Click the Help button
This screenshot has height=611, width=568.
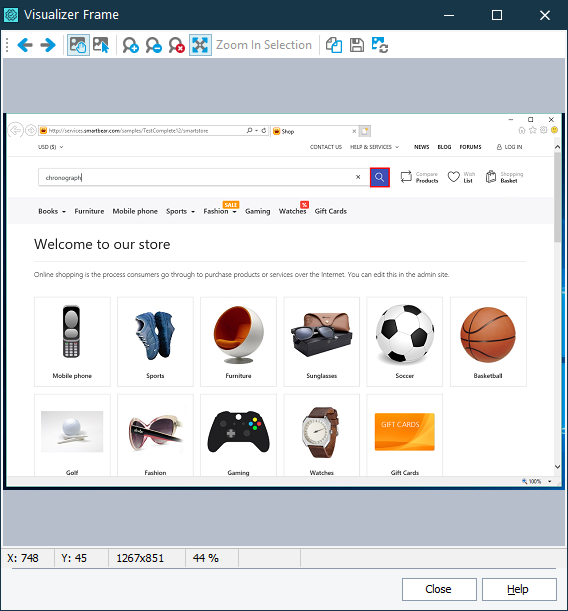point(519,589)
